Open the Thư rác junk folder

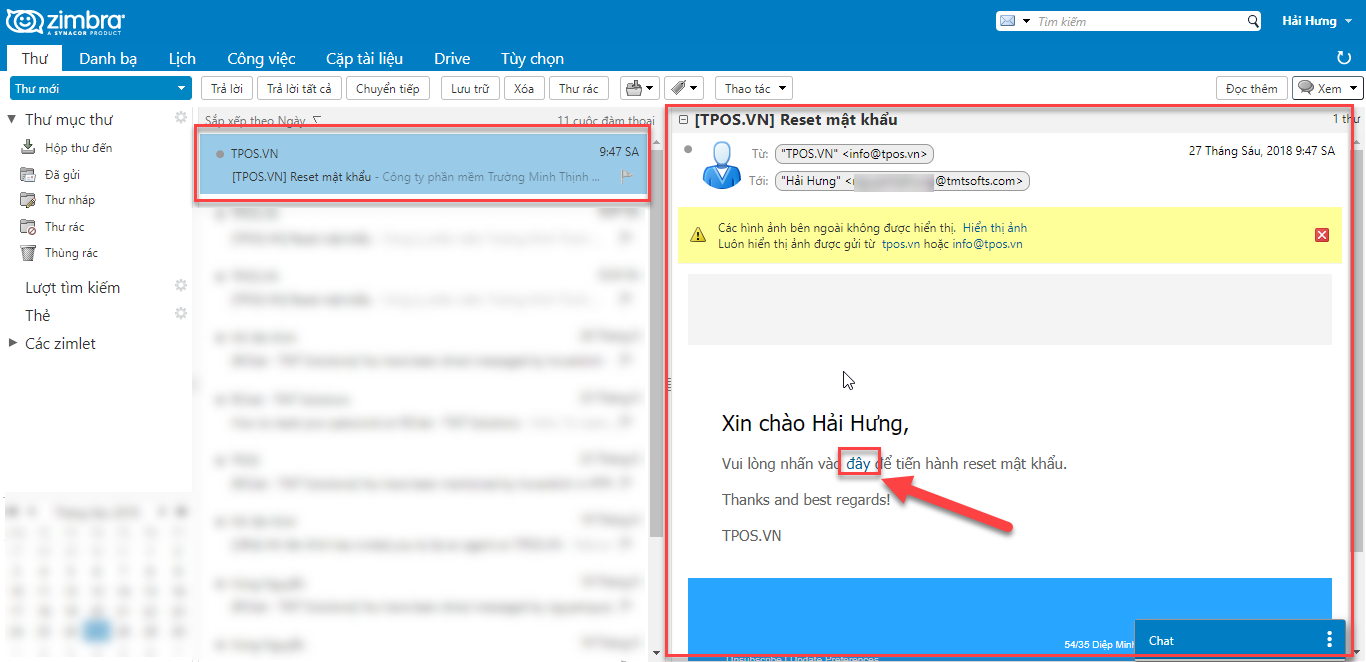click(64, 227)
